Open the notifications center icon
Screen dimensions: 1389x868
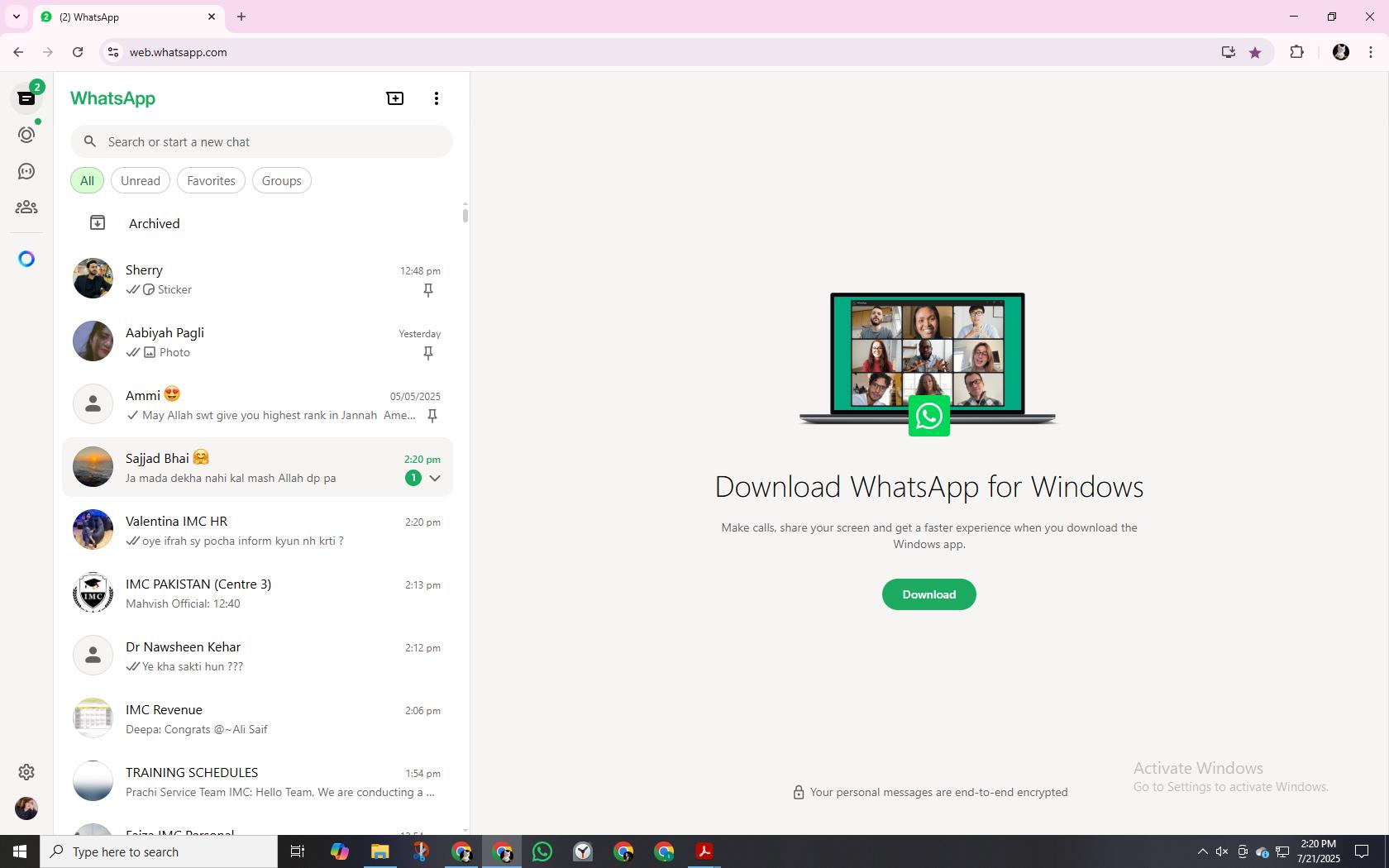[1362, 851]
